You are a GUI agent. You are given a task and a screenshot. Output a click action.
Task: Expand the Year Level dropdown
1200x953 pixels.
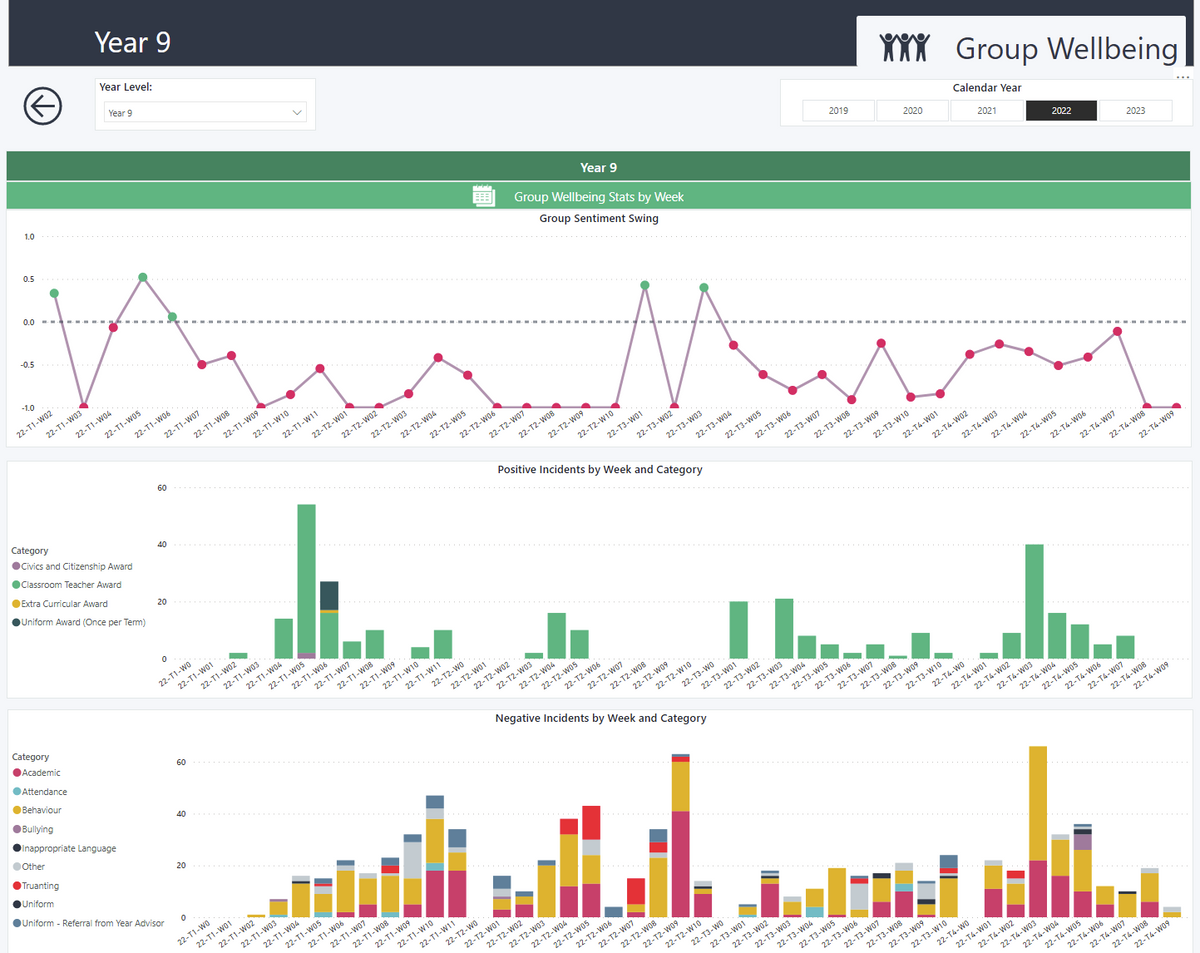[205, 113]
